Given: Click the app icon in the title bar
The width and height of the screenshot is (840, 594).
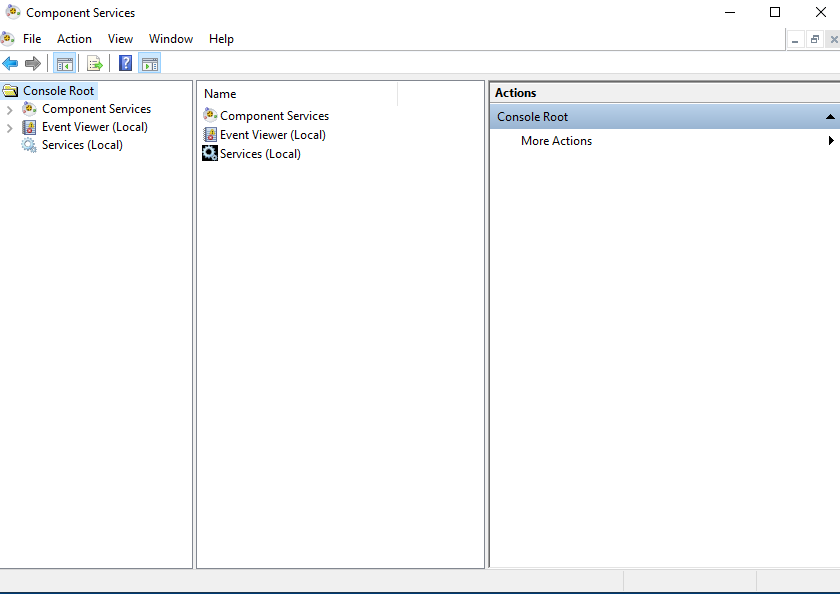Looking at the screenshot, I should click(x=13, y=12).
